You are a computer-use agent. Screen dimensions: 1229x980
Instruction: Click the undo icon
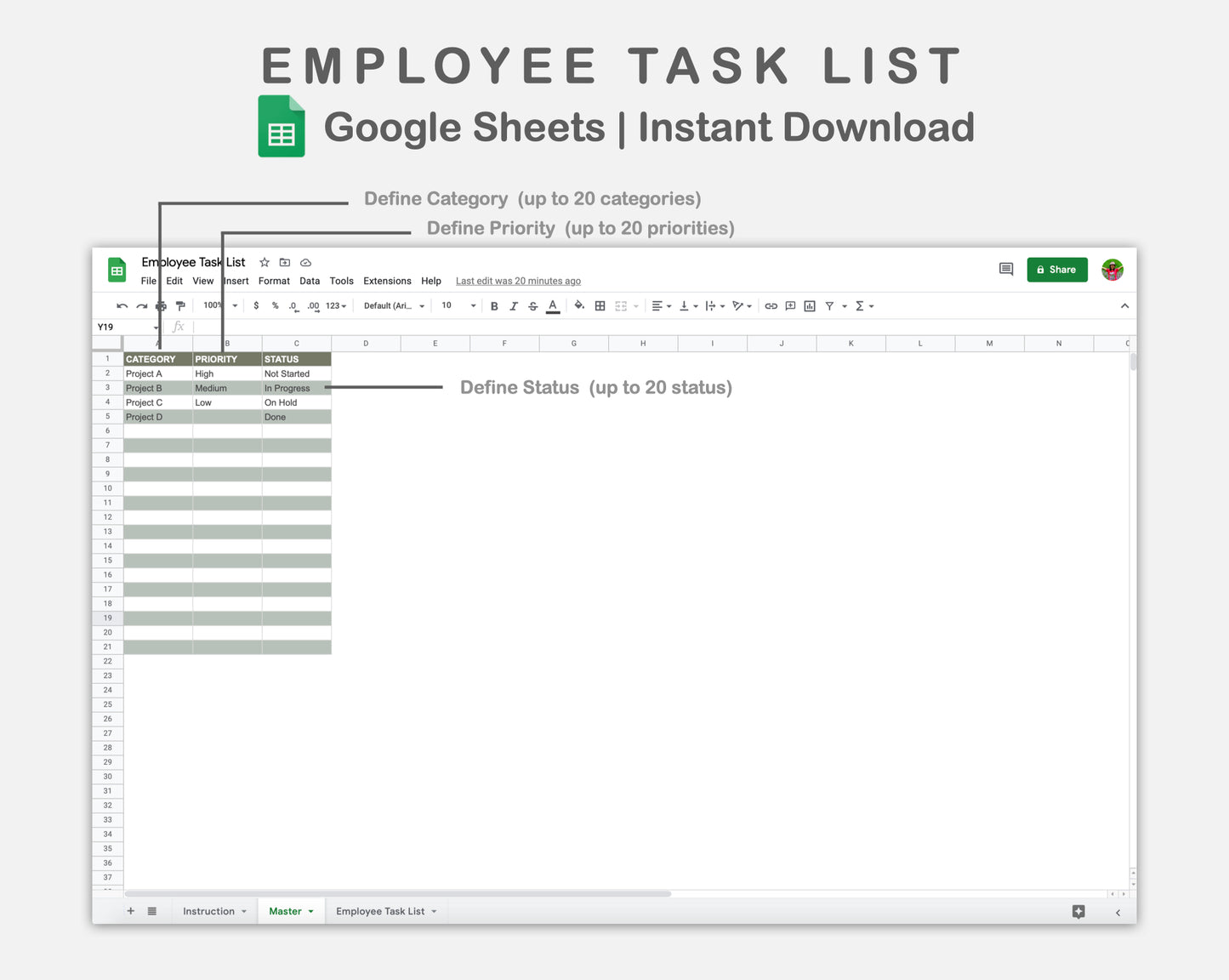click(x=121, y=305)
